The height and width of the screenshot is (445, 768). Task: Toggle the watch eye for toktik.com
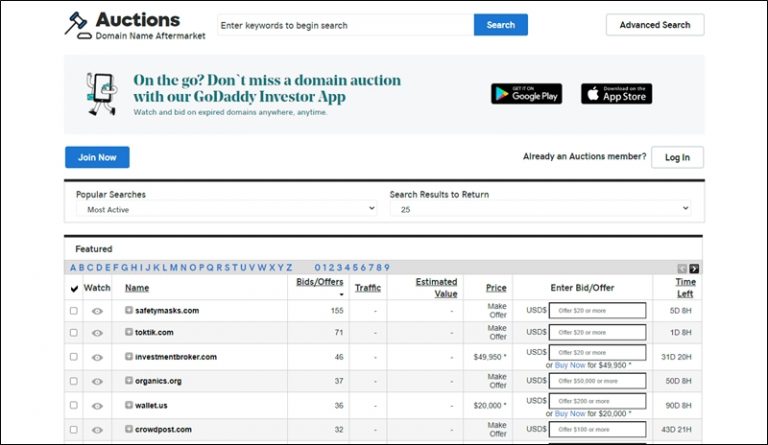point(97,333)
